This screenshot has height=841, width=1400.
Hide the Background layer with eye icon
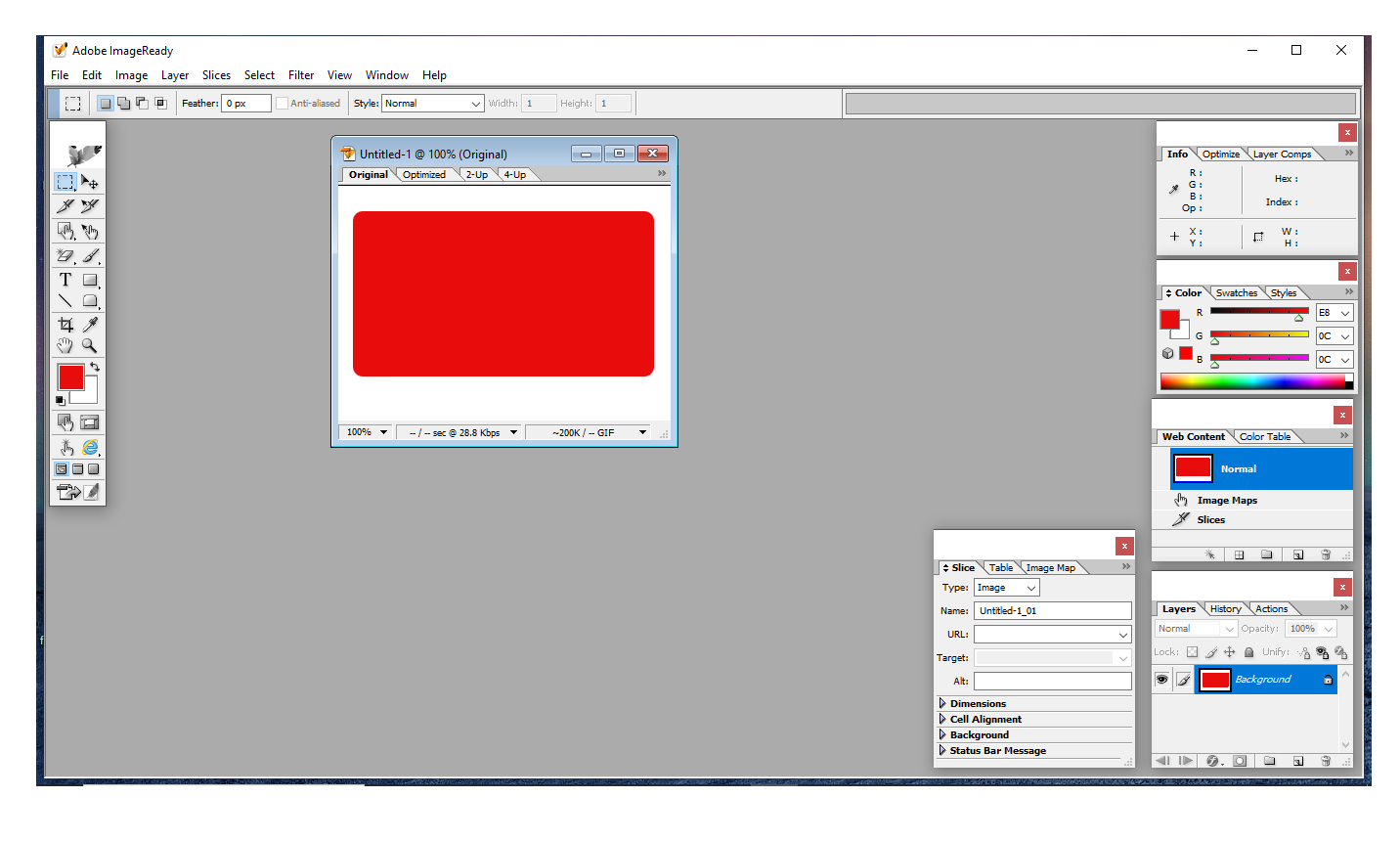(x=1161, y=680)
